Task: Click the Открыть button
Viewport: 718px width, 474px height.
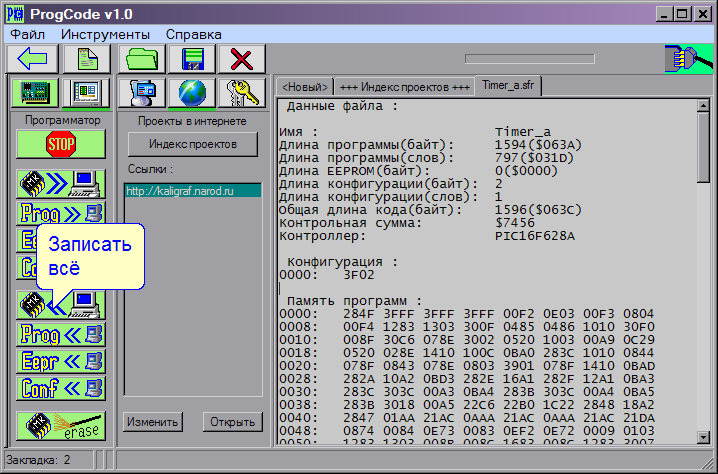Action: [x=233, y=422]
